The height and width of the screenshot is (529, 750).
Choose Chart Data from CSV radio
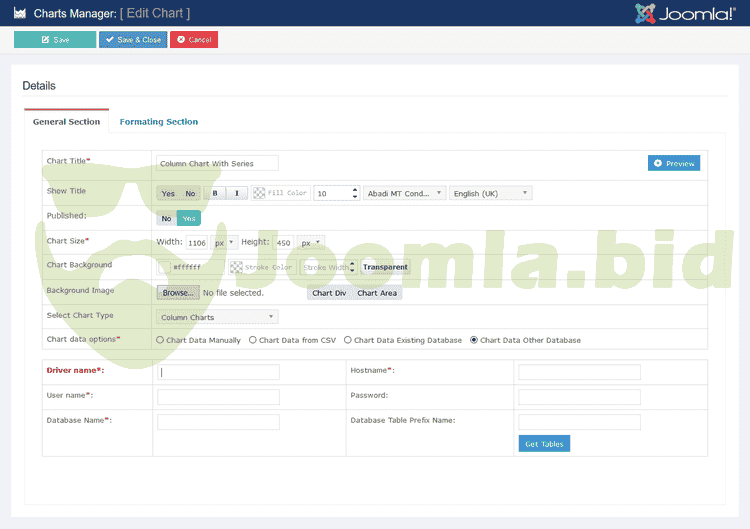pyautogui.click(x=252, y=340)
